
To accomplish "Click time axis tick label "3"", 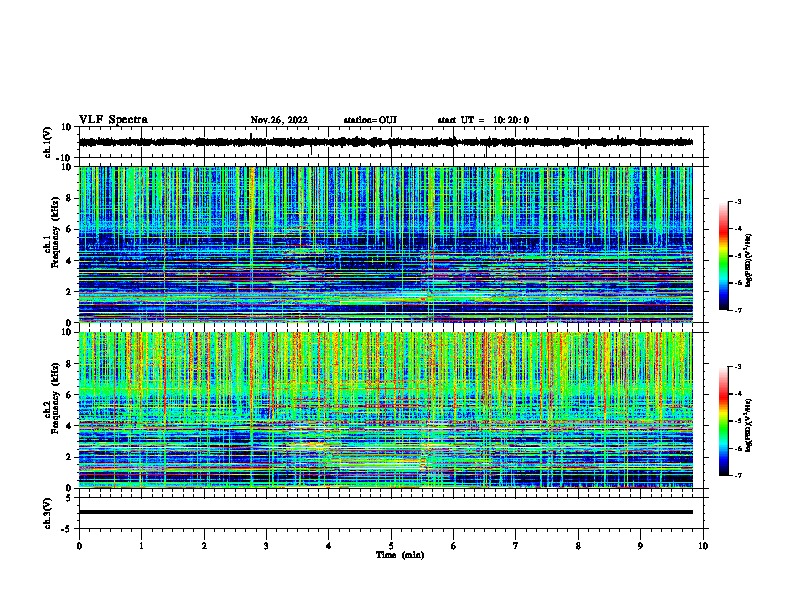I will [266, 546].
